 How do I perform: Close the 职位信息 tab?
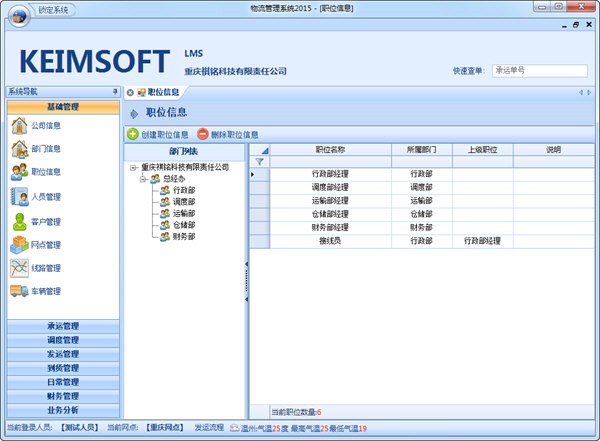tap(130, 92)
